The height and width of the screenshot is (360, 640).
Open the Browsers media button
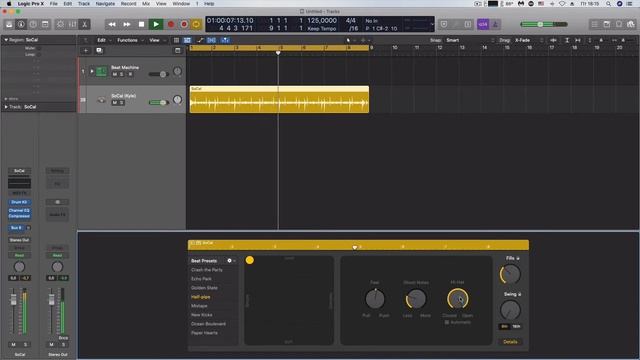coord(631,24)
